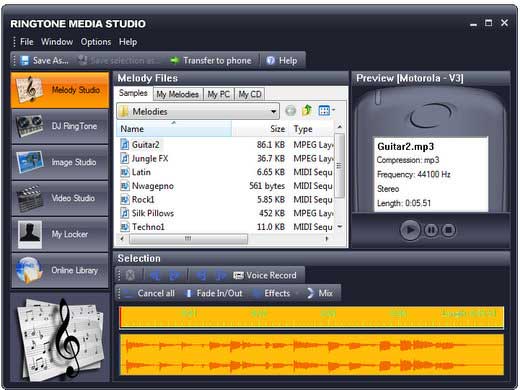Click the Transfer to phone button
Screen dimensions: 520x390
coord(211,60)
